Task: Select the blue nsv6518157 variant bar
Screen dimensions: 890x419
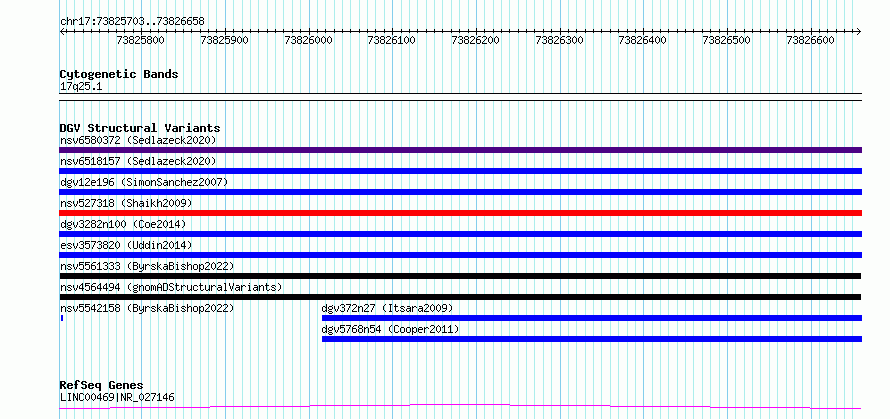Action: (460, 171)
